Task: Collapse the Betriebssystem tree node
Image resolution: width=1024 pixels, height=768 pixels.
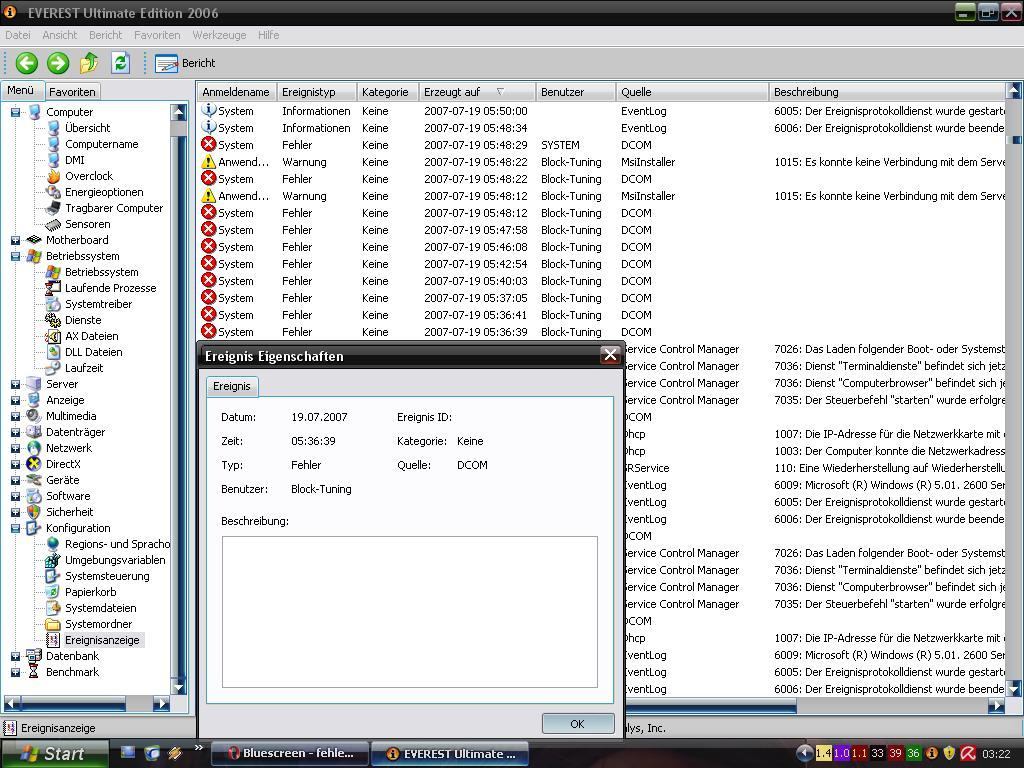Action: pos(15,257)
